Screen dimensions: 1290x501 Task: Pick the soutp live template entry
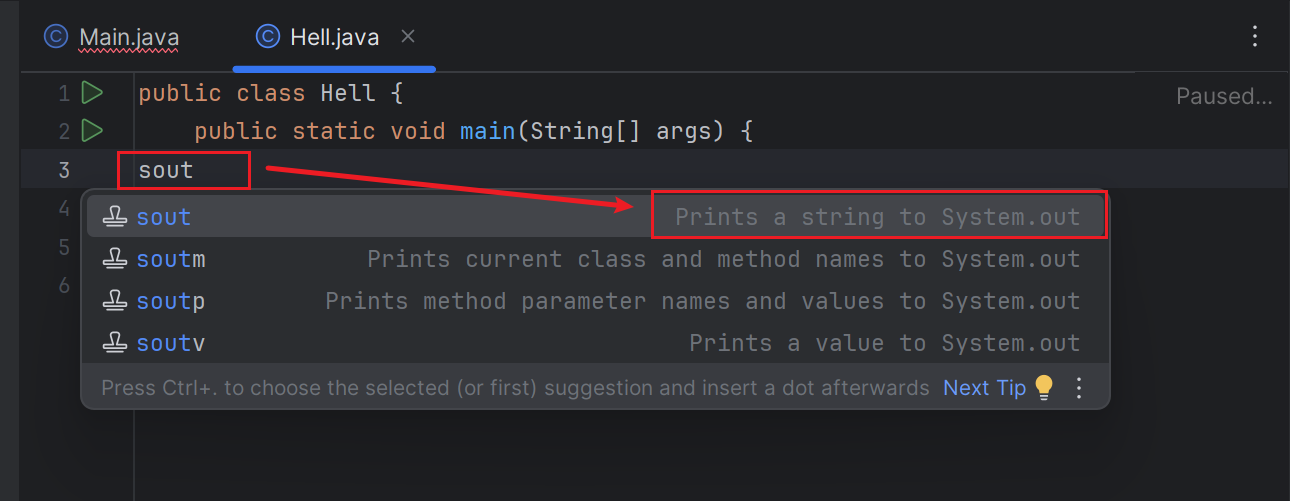point(171,301)
